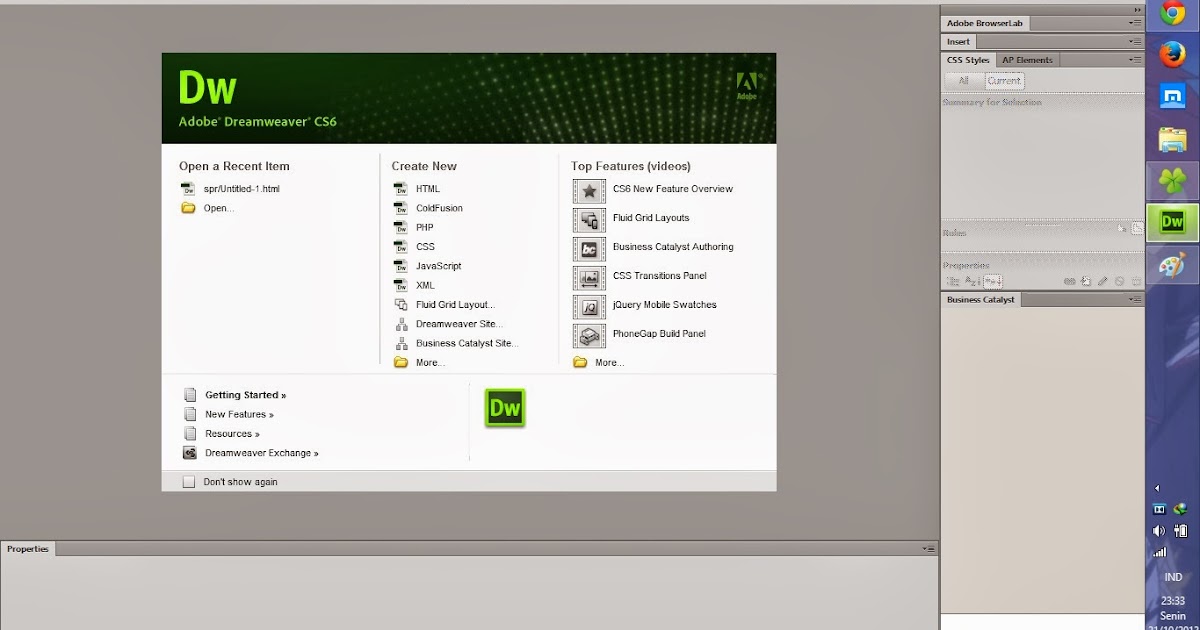Image resolution: width=1200 pixels, height=630 pixels.
Task: Create a new HTML document
Action: (427, 189)
